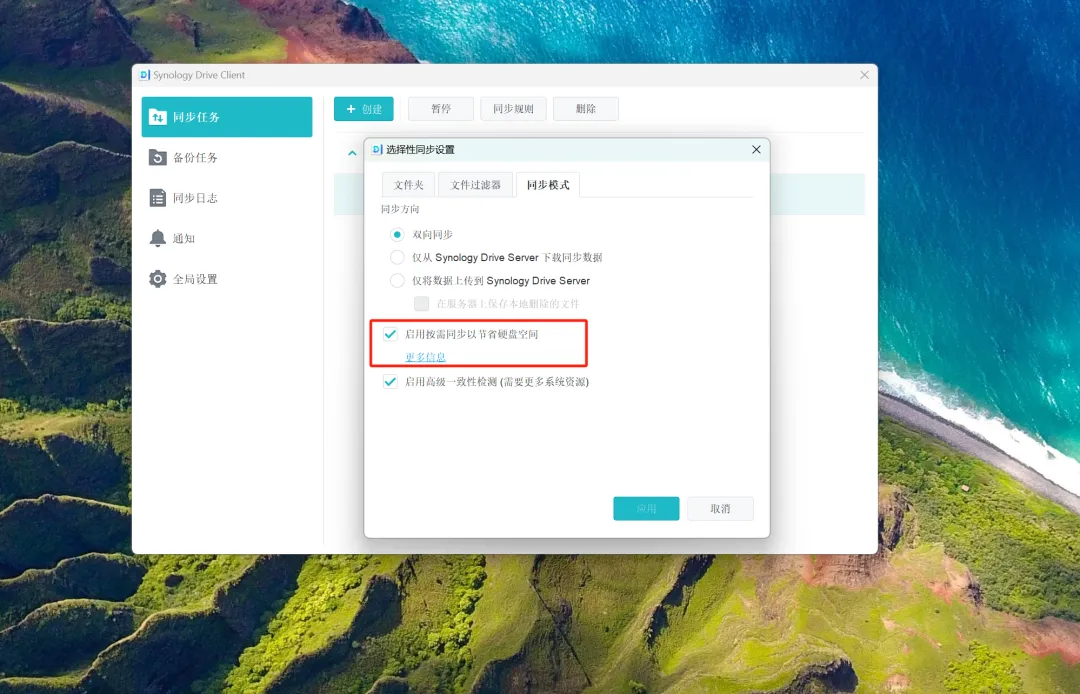Screen dimensions: 1080x694
Task: Click the 同步规则 button
Action: (x=513, y=109)
